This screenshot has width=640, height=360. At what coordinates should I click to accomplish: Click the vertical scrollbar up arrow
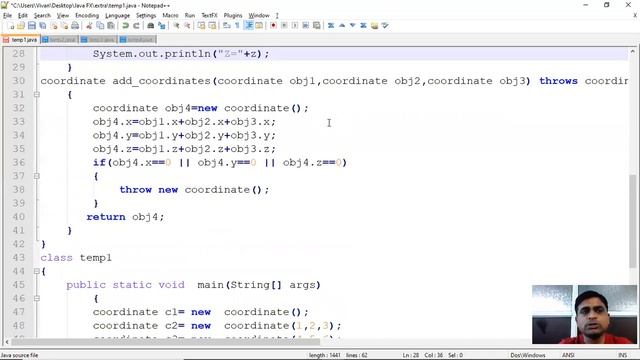(632, 52)
